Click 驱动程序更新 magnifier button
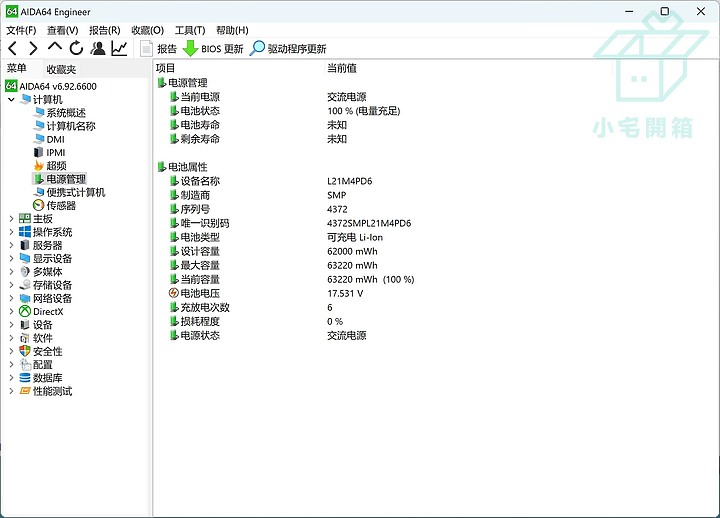 288,49
